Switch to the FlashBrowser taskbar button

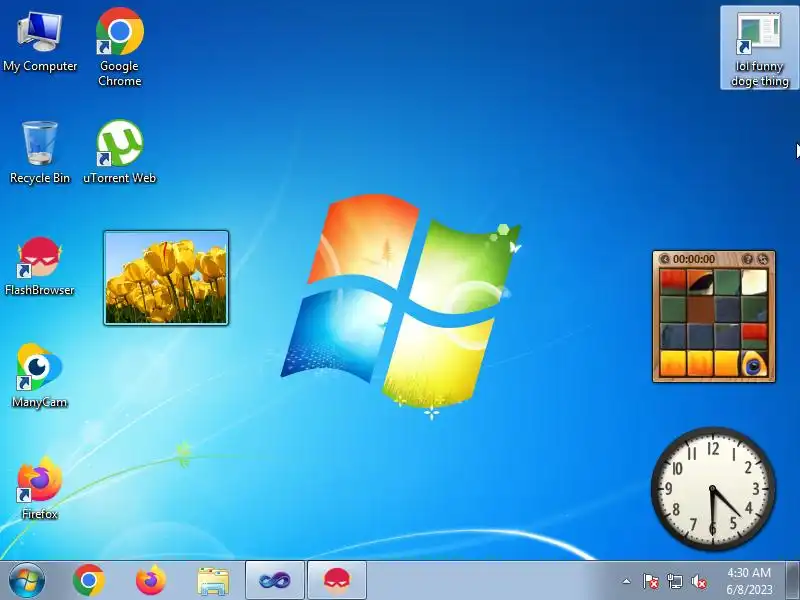(x=337, y=581)
